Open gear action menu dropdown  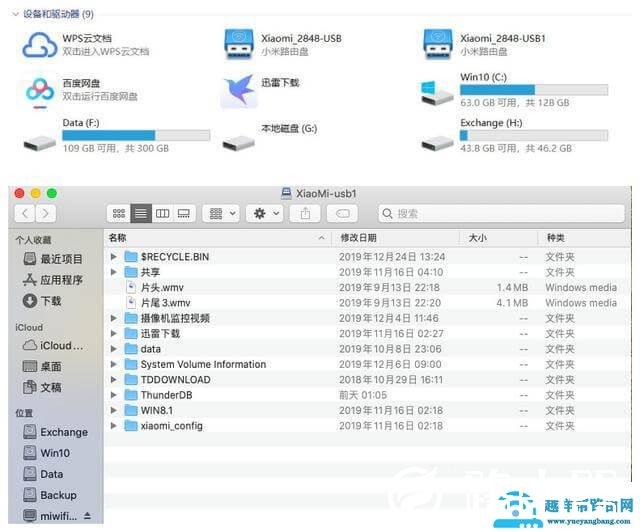coord(265,213)
